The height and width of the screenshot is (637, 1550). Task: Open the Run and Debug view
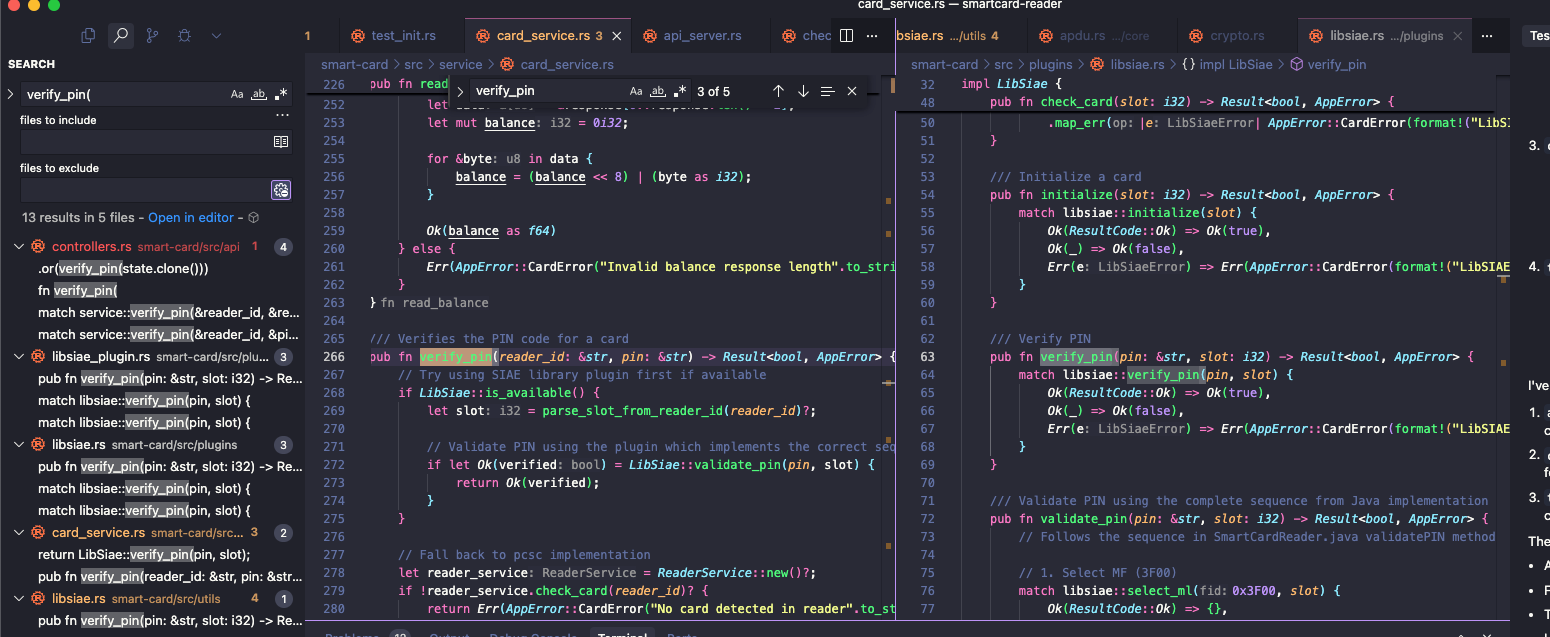click(x=184, y=36)
